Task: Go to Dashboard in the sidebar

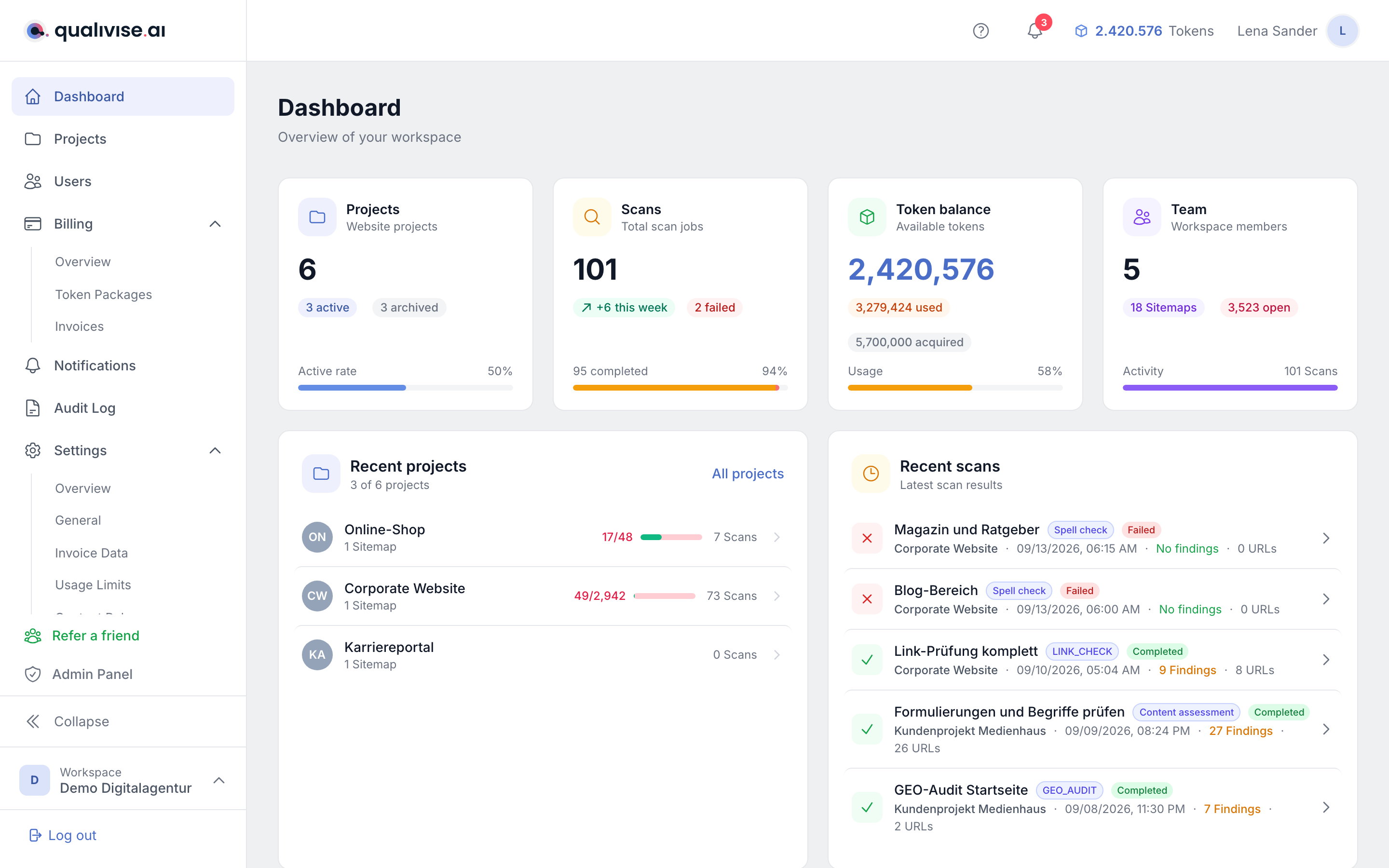Action: pos(123,96)
